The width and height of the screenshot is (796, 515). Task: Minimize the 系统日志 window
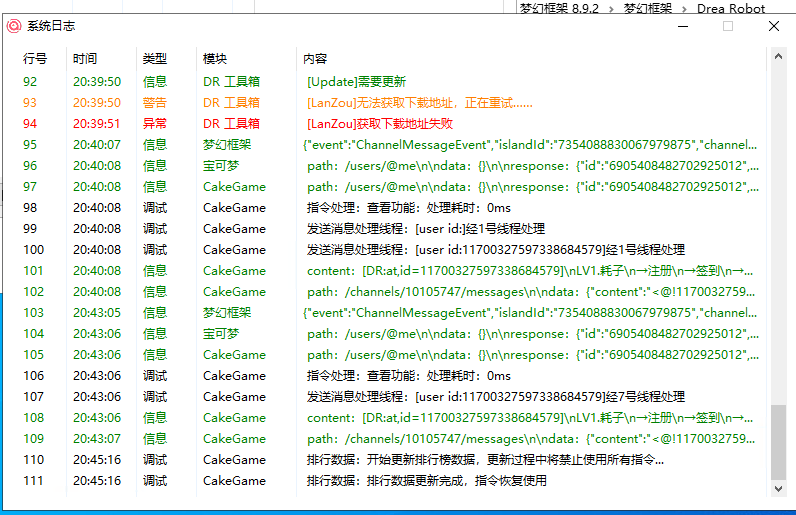point(682,26)
